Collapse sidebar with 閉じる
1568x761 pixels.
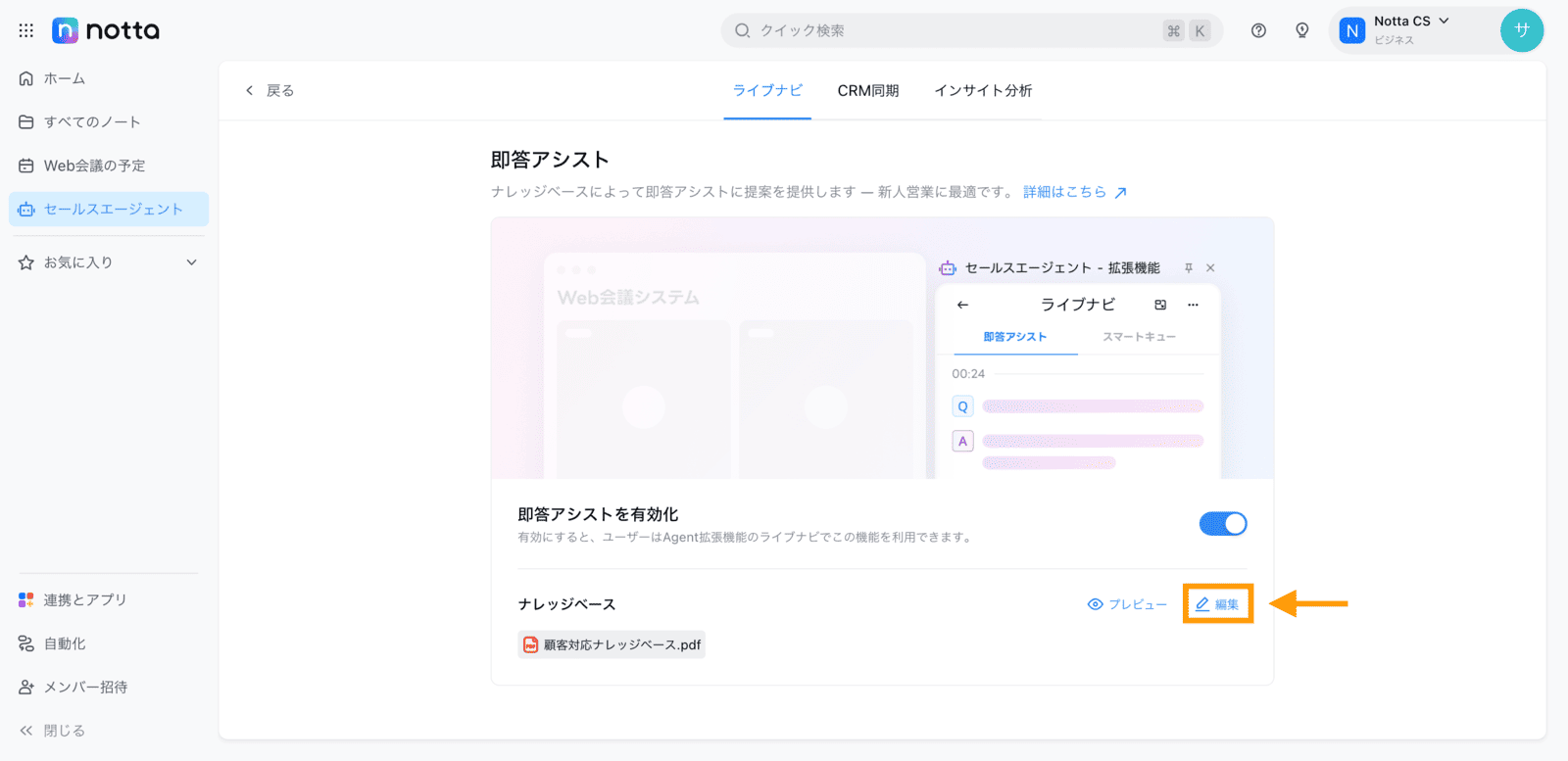click(53, 731)
